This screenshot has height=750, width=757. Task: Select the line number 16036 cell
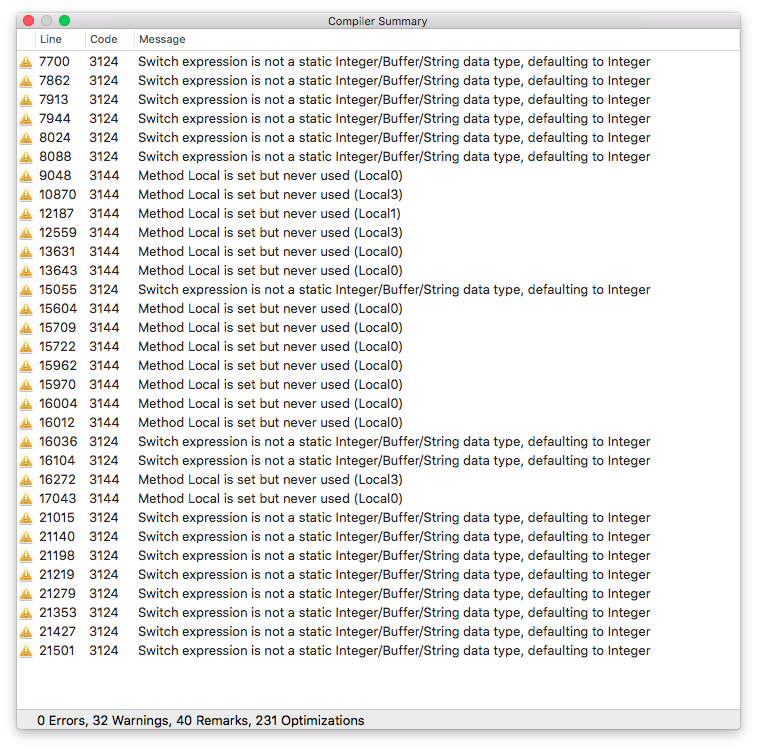(57, 442)
